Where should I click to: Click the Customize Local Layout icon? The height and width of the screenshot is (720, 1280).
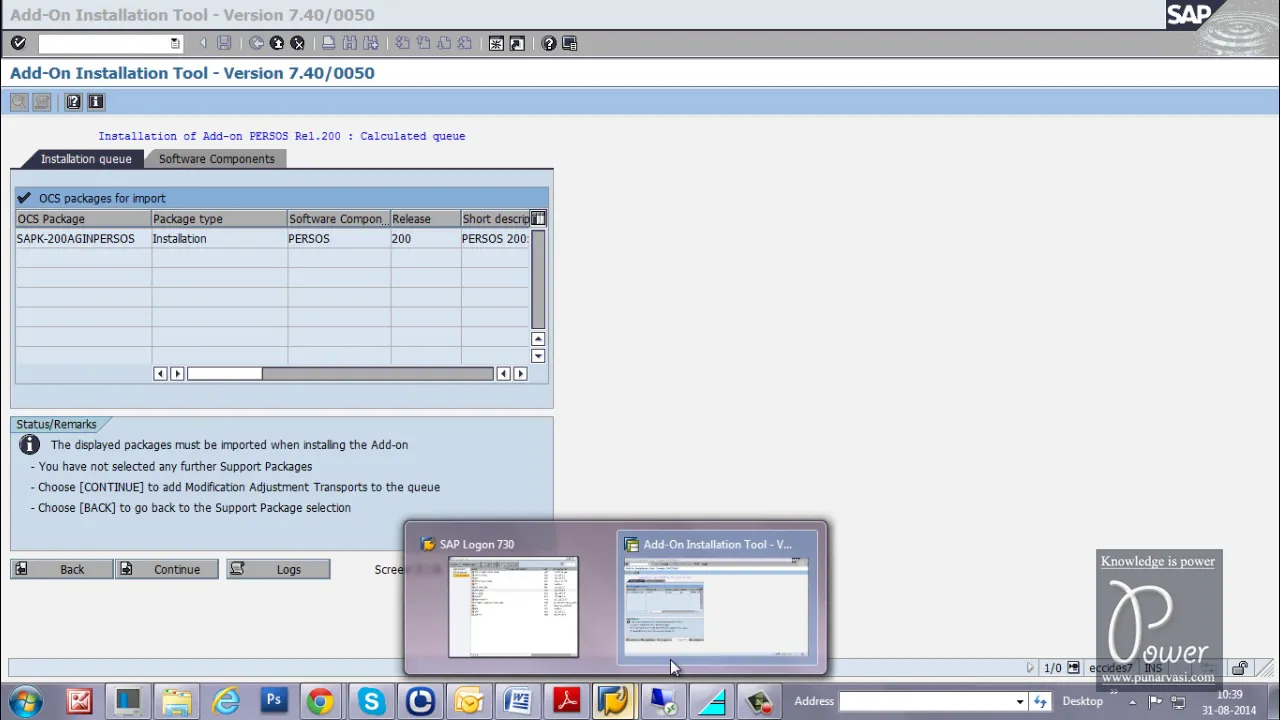tap(570, 43)
